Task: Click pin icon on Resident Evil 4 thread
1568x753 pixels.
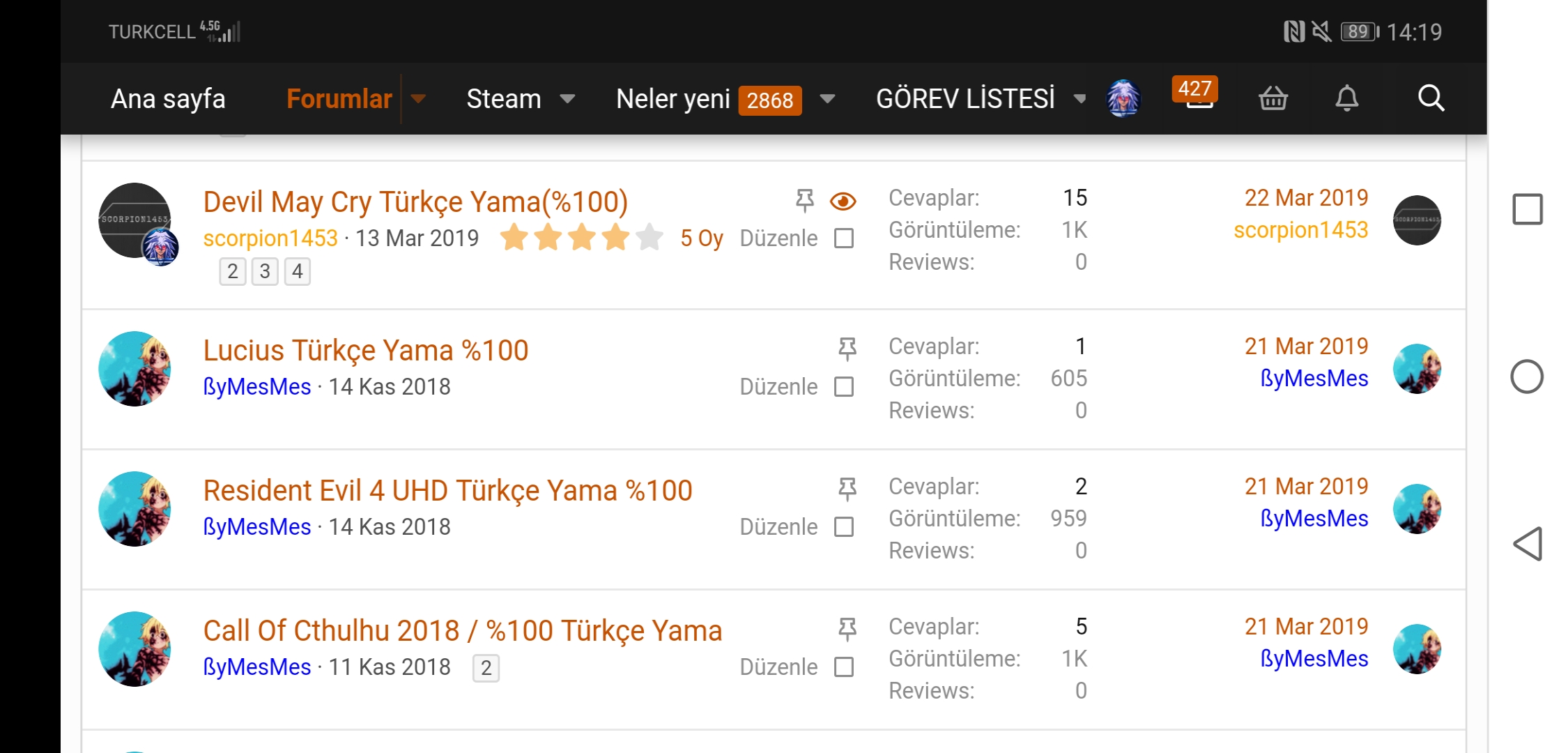Action: pos(847,488)
